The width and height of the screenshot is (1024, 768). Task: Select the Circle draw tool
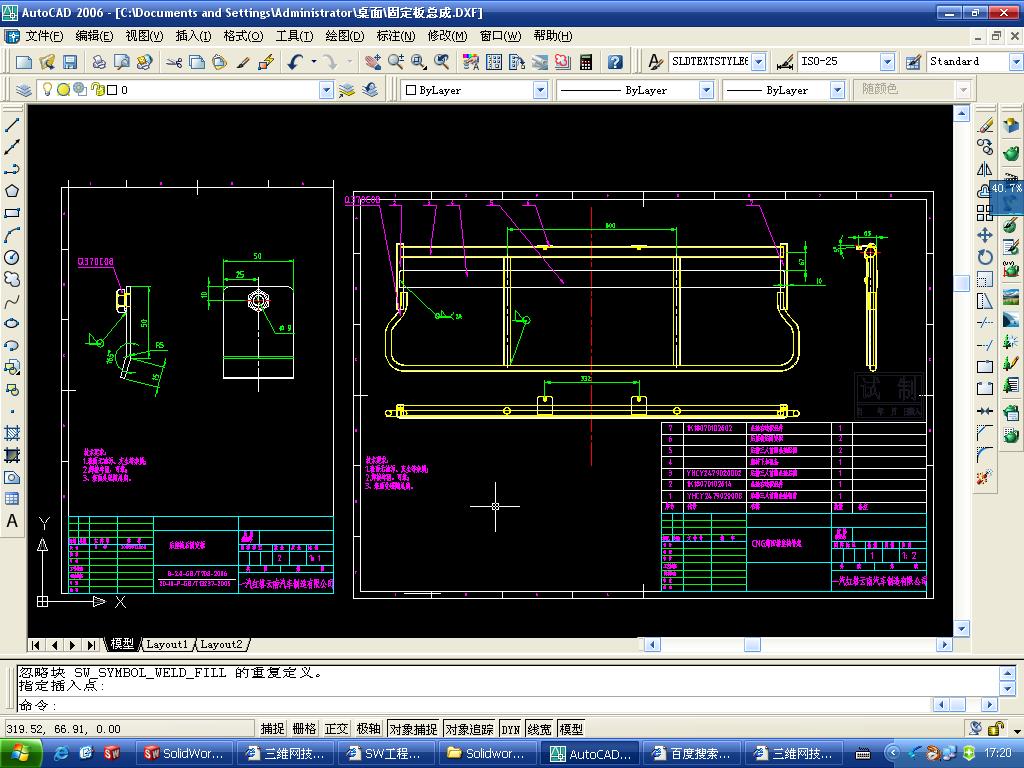coord(13,257)
